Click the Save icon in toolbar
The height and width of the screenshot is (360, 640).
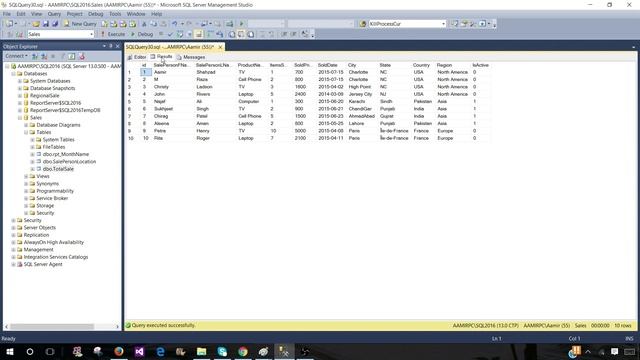[46, 24]
